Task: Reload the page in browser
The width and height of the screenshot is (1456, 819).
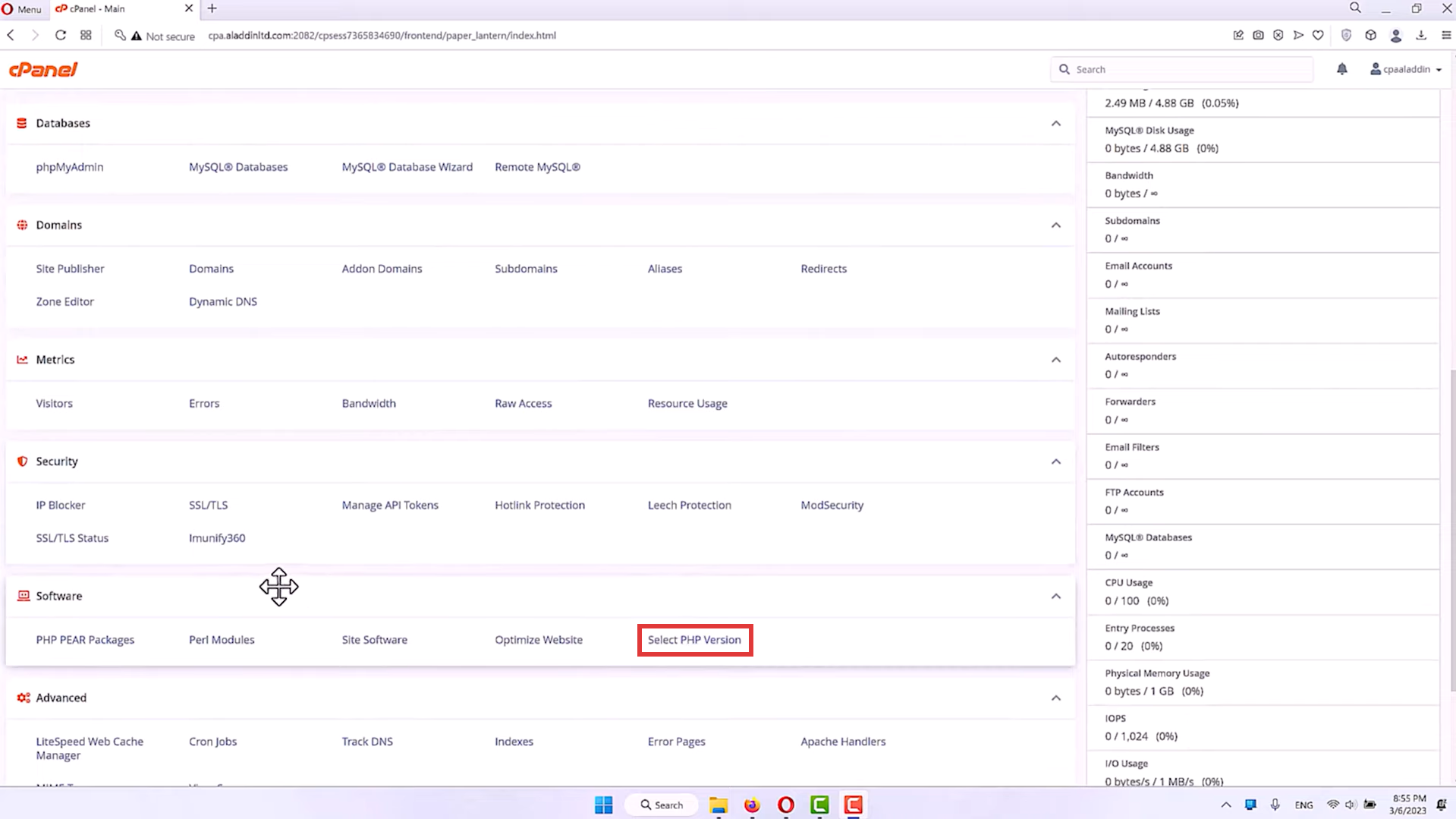Action: pyautogui.click(x=61, y=35)
